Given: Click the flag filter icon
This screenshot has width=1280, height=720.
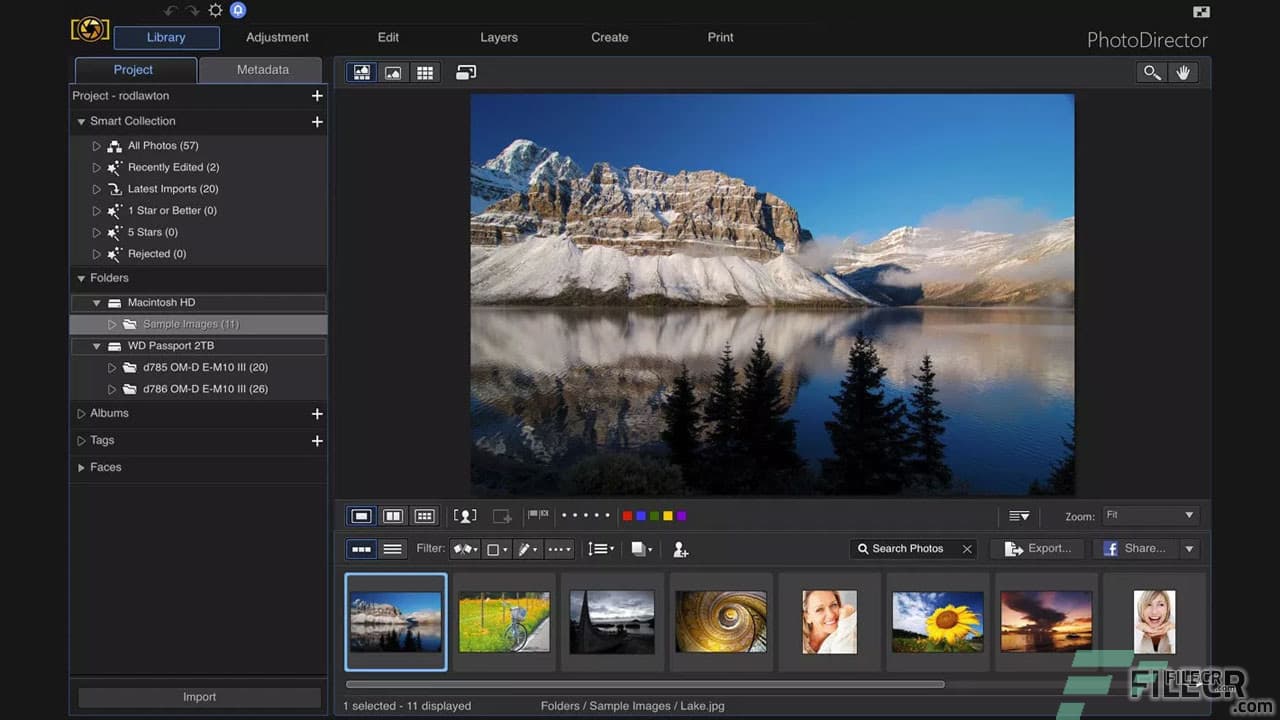Looking at the screenshot, I should (463, 548).
